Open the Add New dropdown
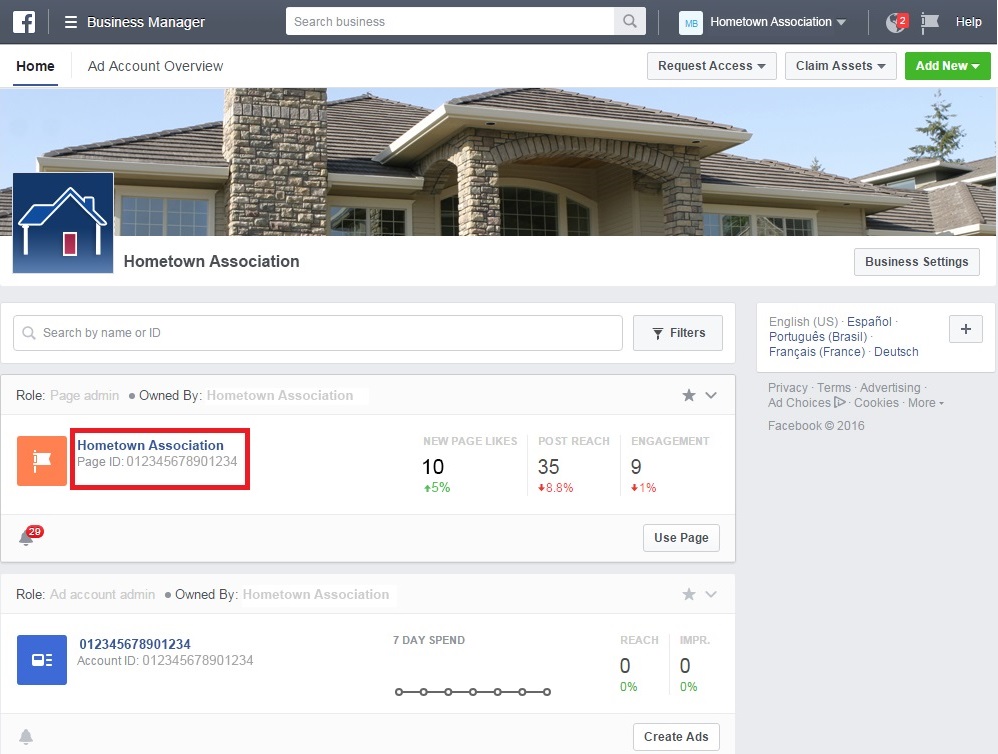Viewport: 998px width, 754px height. [x=947, y=66]
